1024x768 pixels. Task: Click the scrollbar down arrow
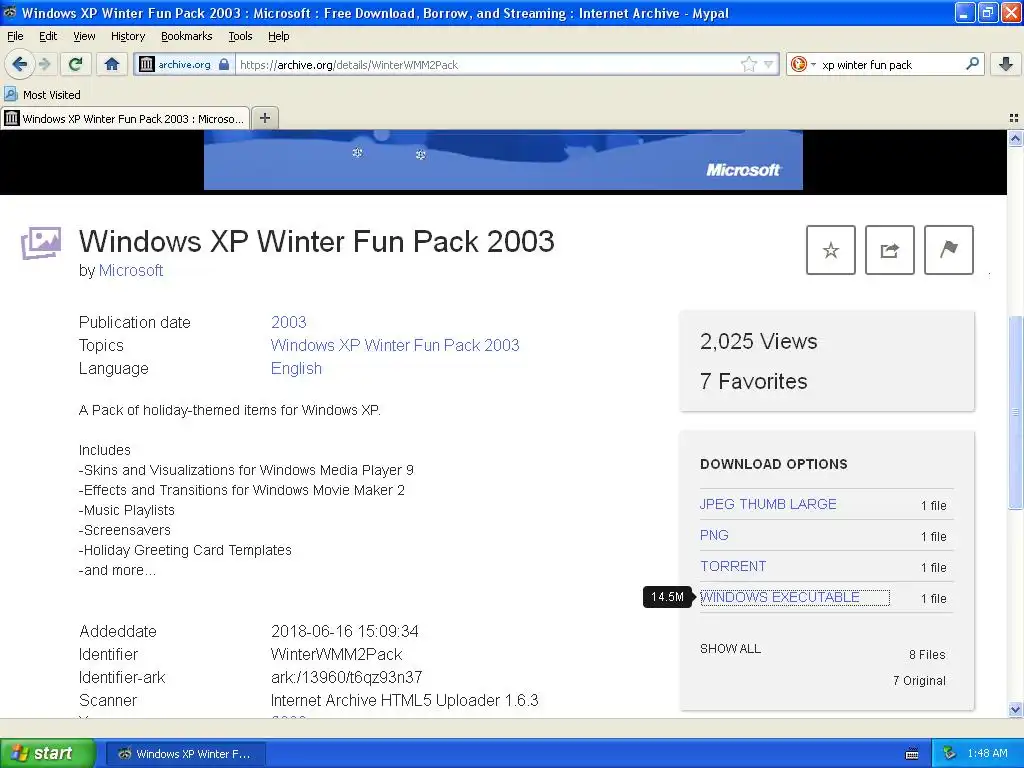(x=1015, y=709)
